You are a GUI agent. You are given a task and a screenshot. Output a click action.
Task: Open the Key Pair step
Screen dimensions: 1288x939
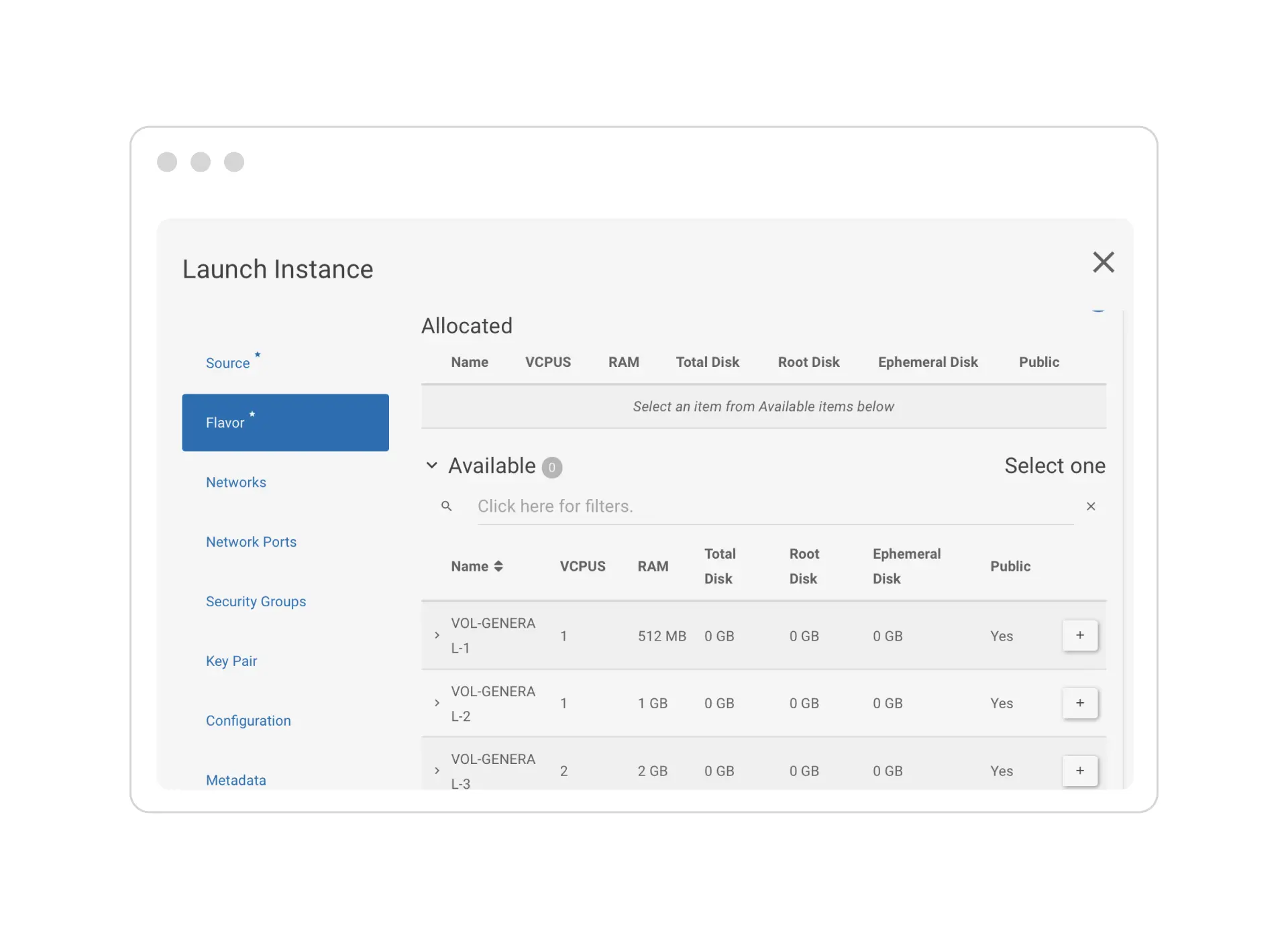[x=231, y=661]
